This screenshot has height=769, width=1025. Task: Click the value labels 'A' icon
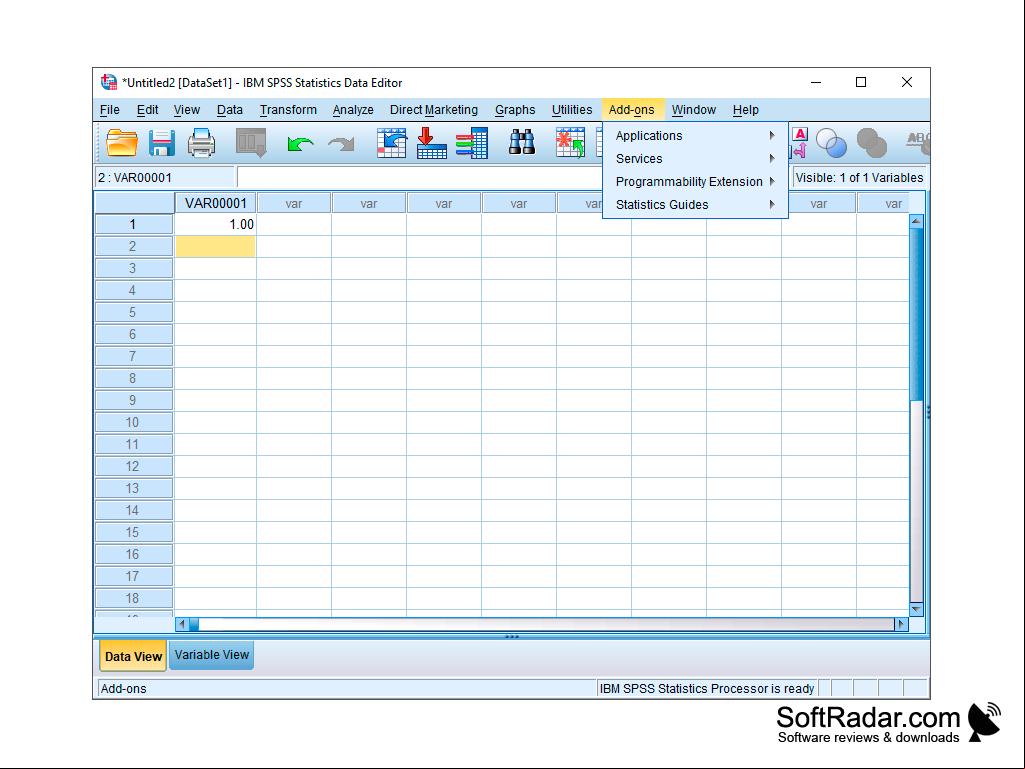[799, 142]
